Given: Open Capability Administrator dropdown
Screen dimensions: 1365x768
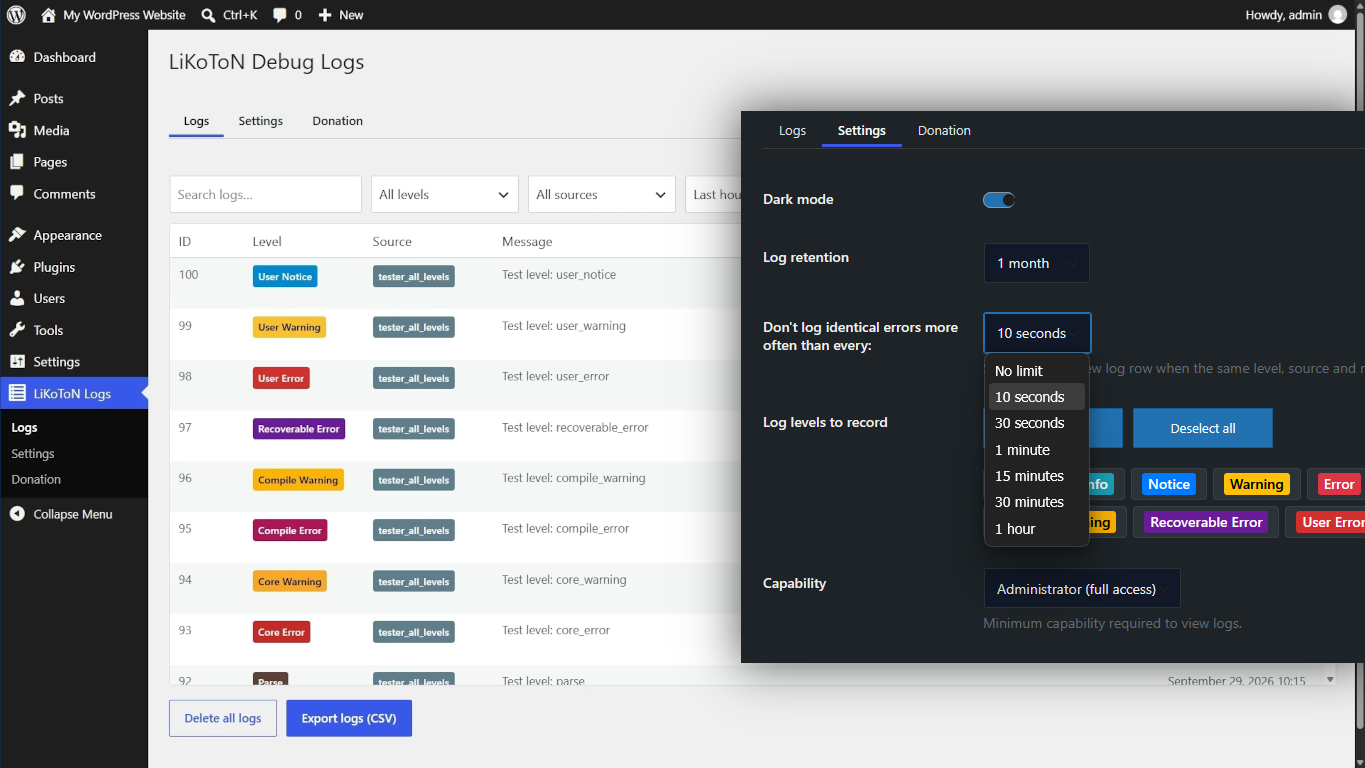Looking at the screenshot, I should [1082, 589].
